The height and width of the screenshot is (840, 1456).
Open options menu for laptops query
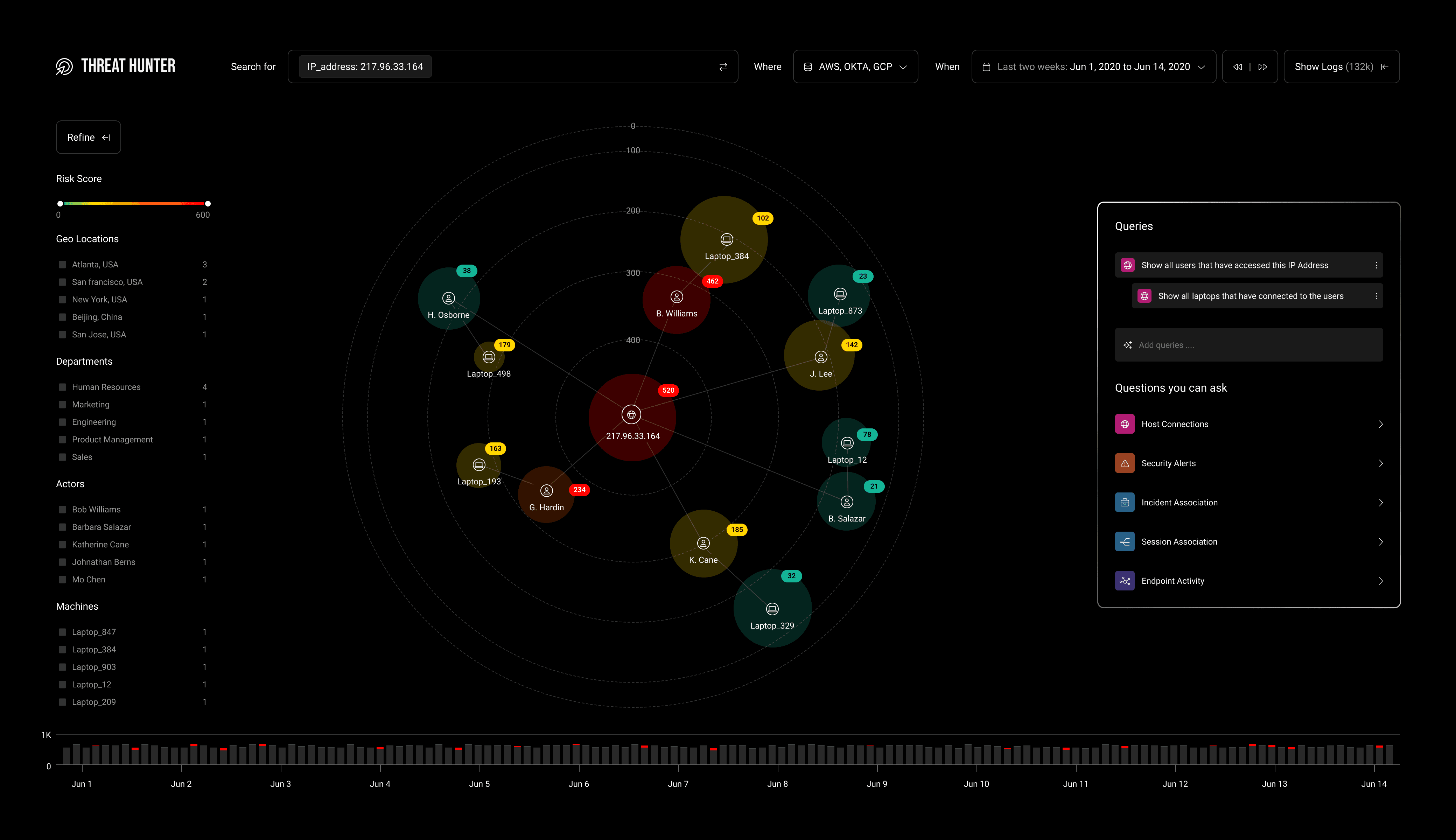pyautogui.click(x=1377, y=296)
